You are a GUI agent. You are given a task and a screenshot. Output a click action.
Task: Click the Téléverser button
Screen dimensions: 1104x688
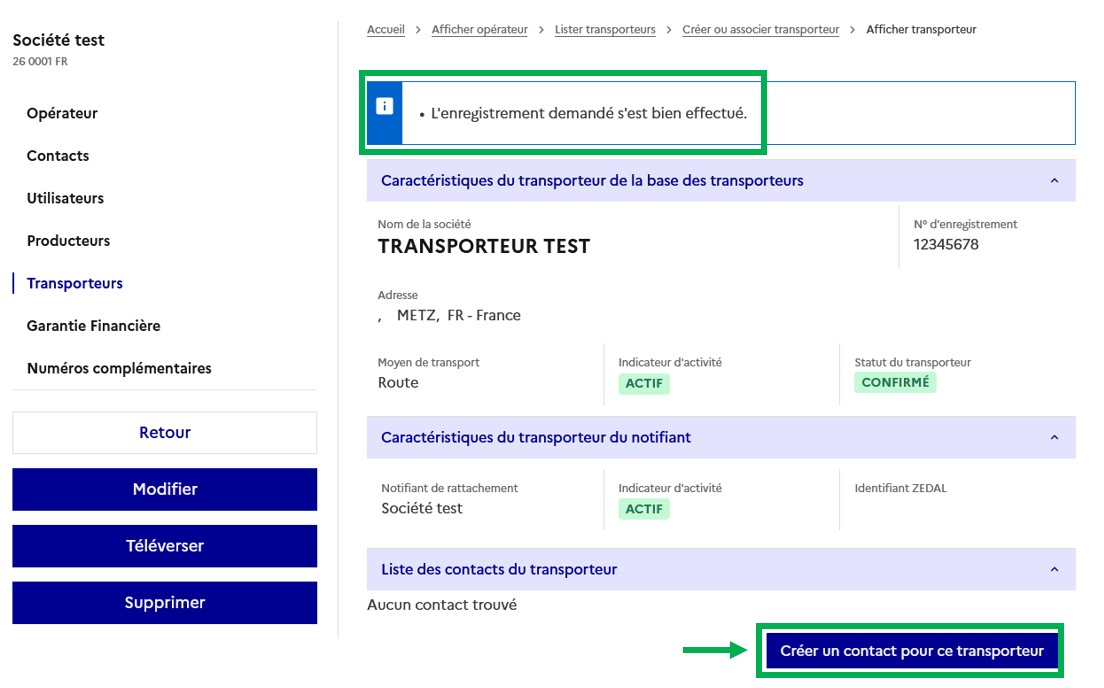[165, 546]
